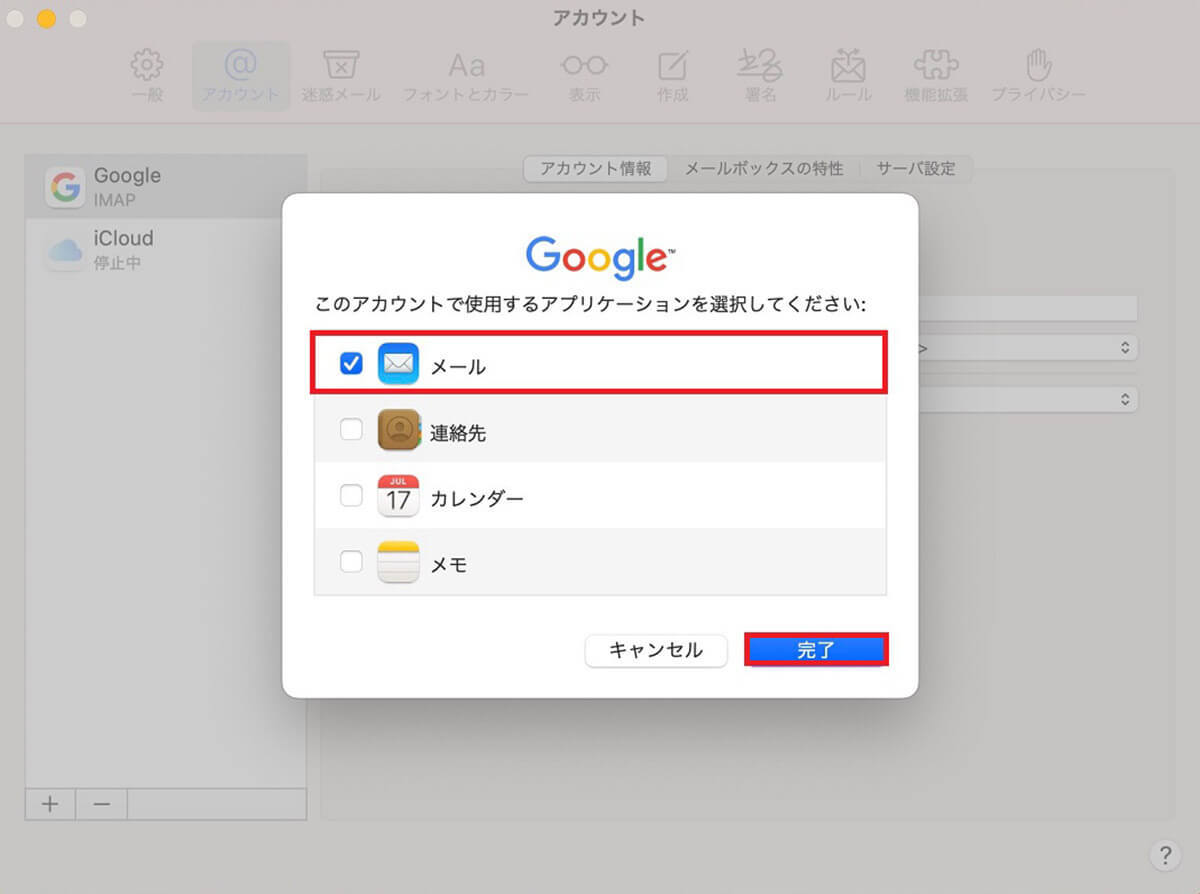Click the メール label in the list
Image resolution: width=1200 pixels, height=894 pixels.
tap(458, 366)
